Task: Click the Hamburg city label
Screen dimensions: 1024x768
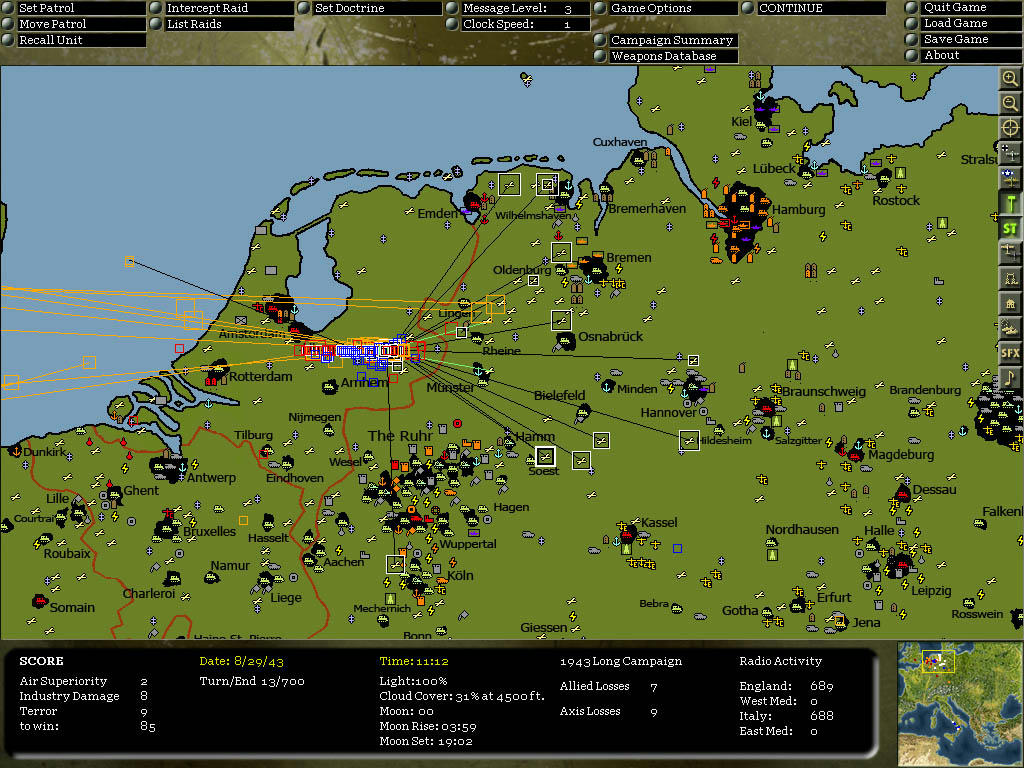Action: 798,210
